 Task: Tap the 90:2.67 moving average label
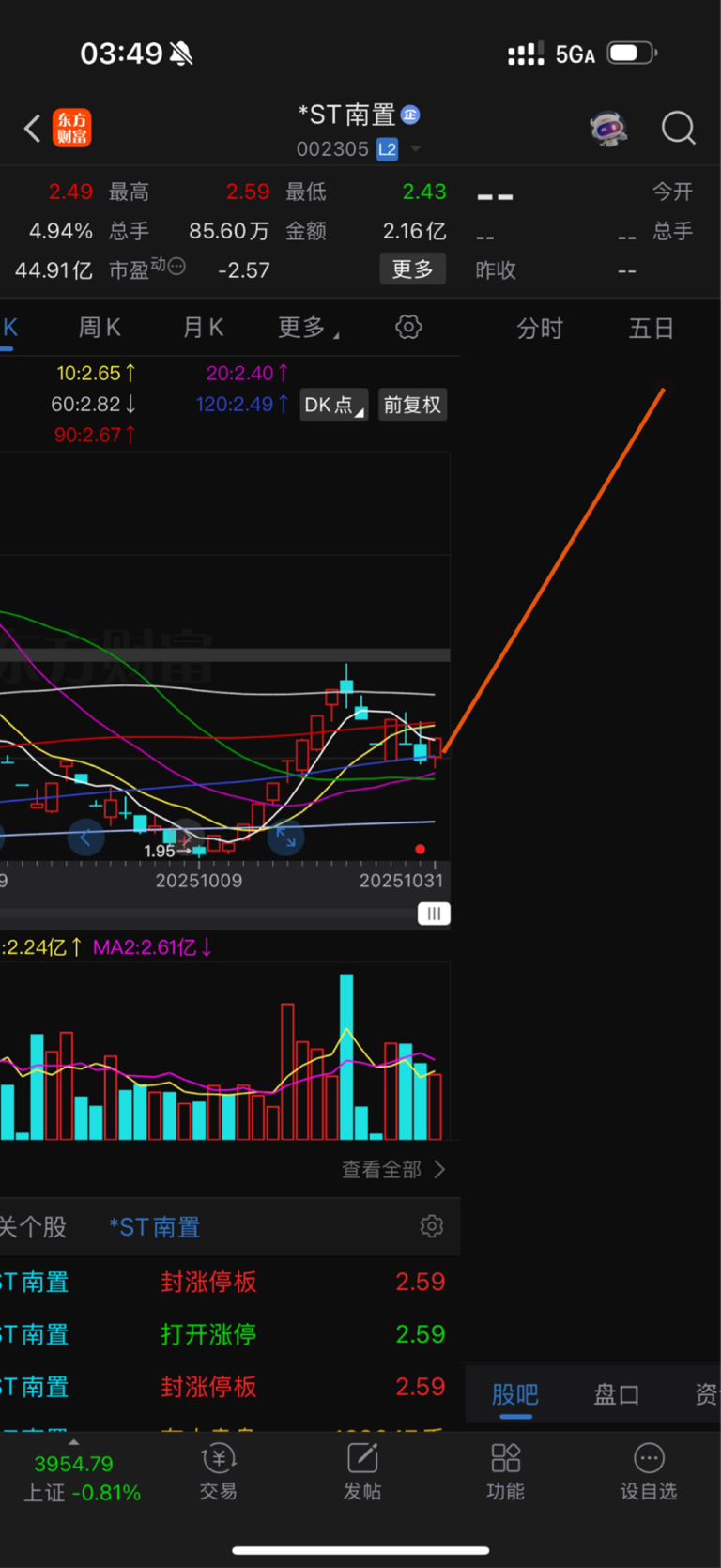click(x=95, y=435)
